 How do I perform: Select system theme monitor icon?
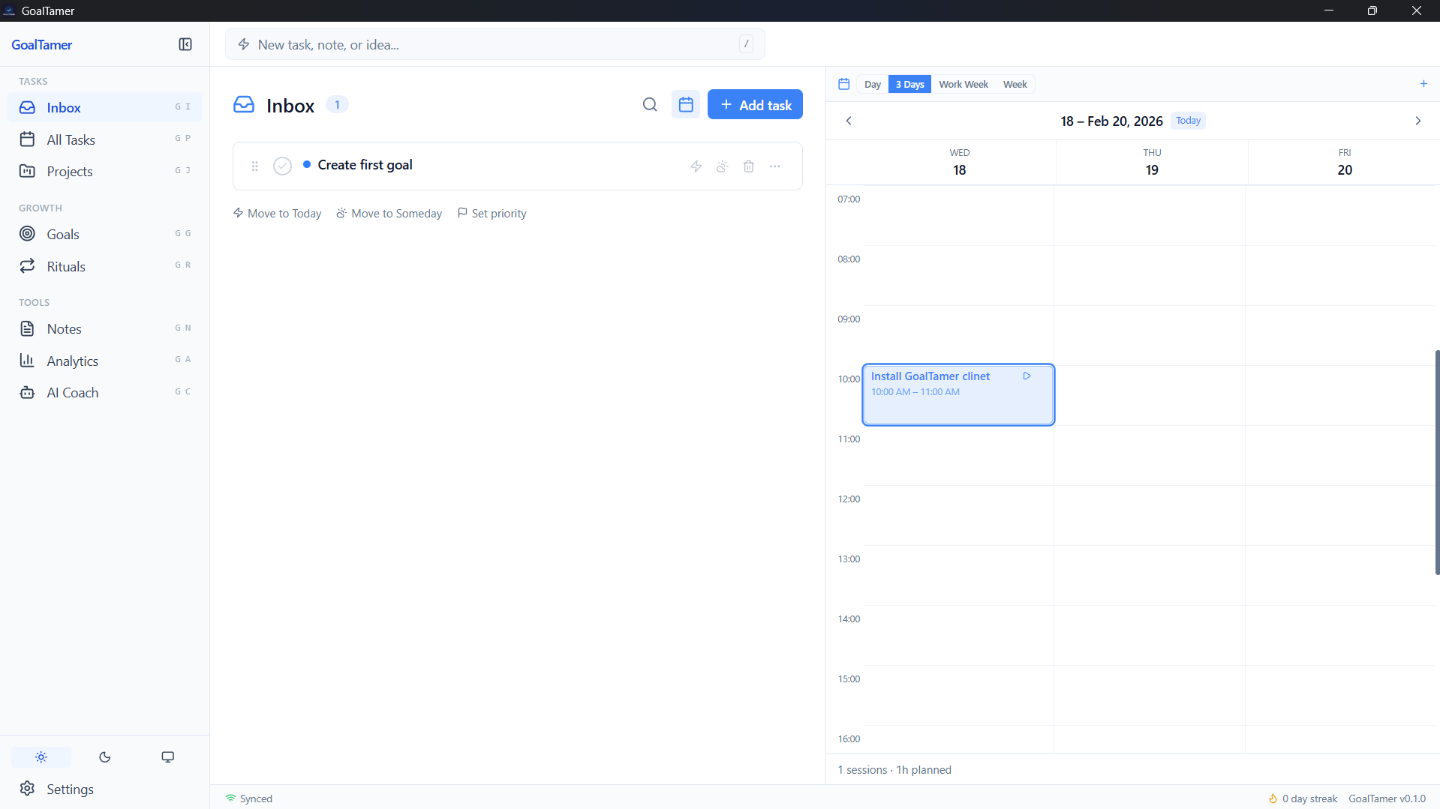168,757
